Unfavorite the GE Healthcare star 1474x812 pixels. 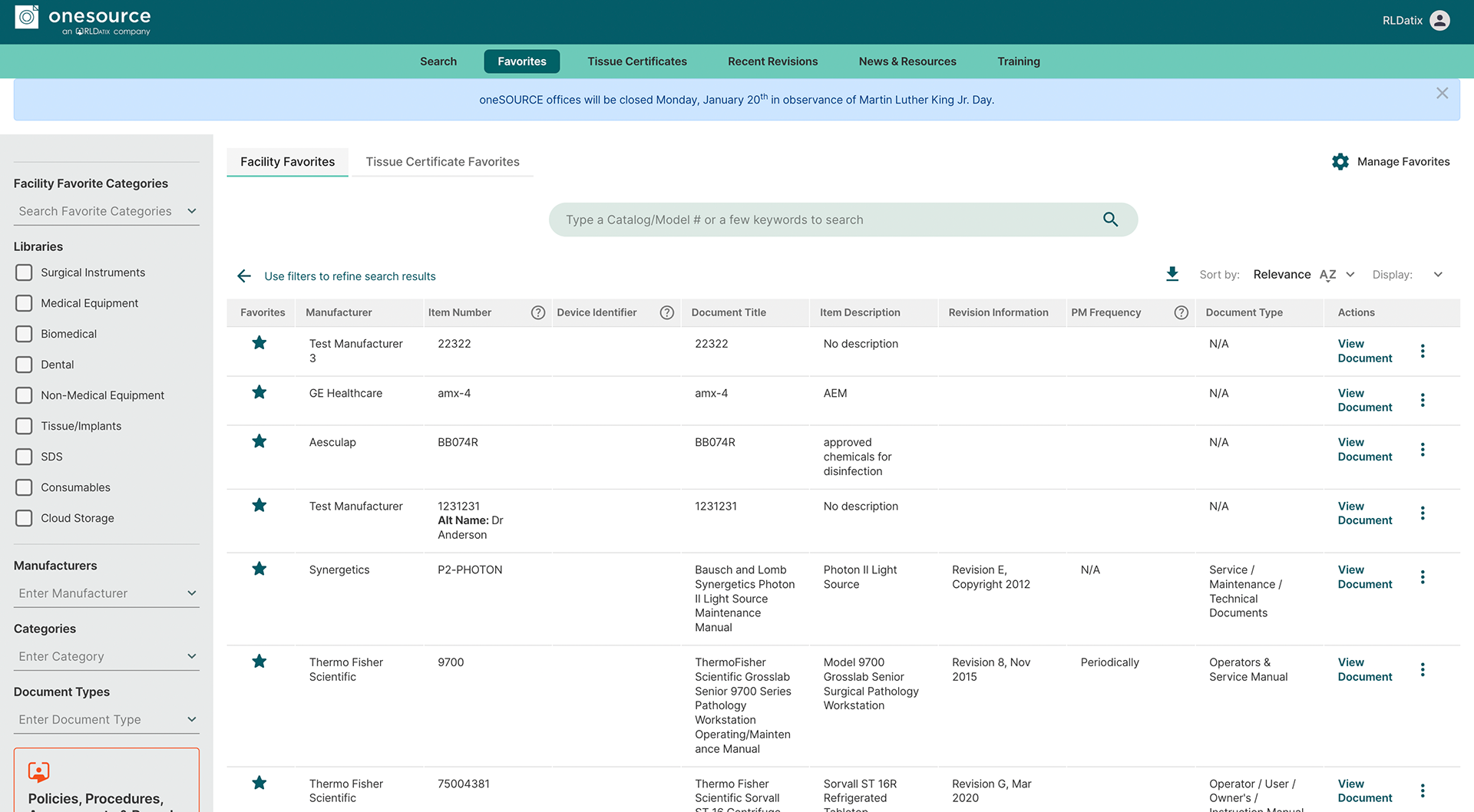tap(259, 392)
